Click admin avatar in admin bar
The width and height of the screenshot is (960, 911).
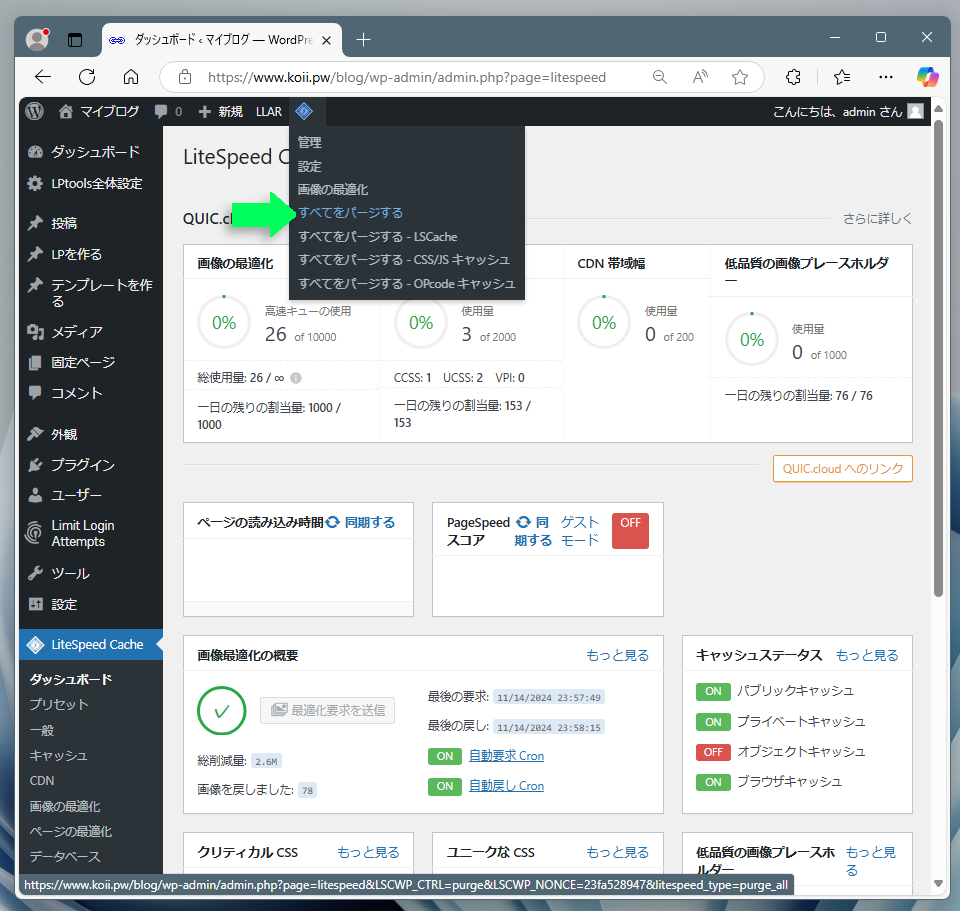(915, 111)
